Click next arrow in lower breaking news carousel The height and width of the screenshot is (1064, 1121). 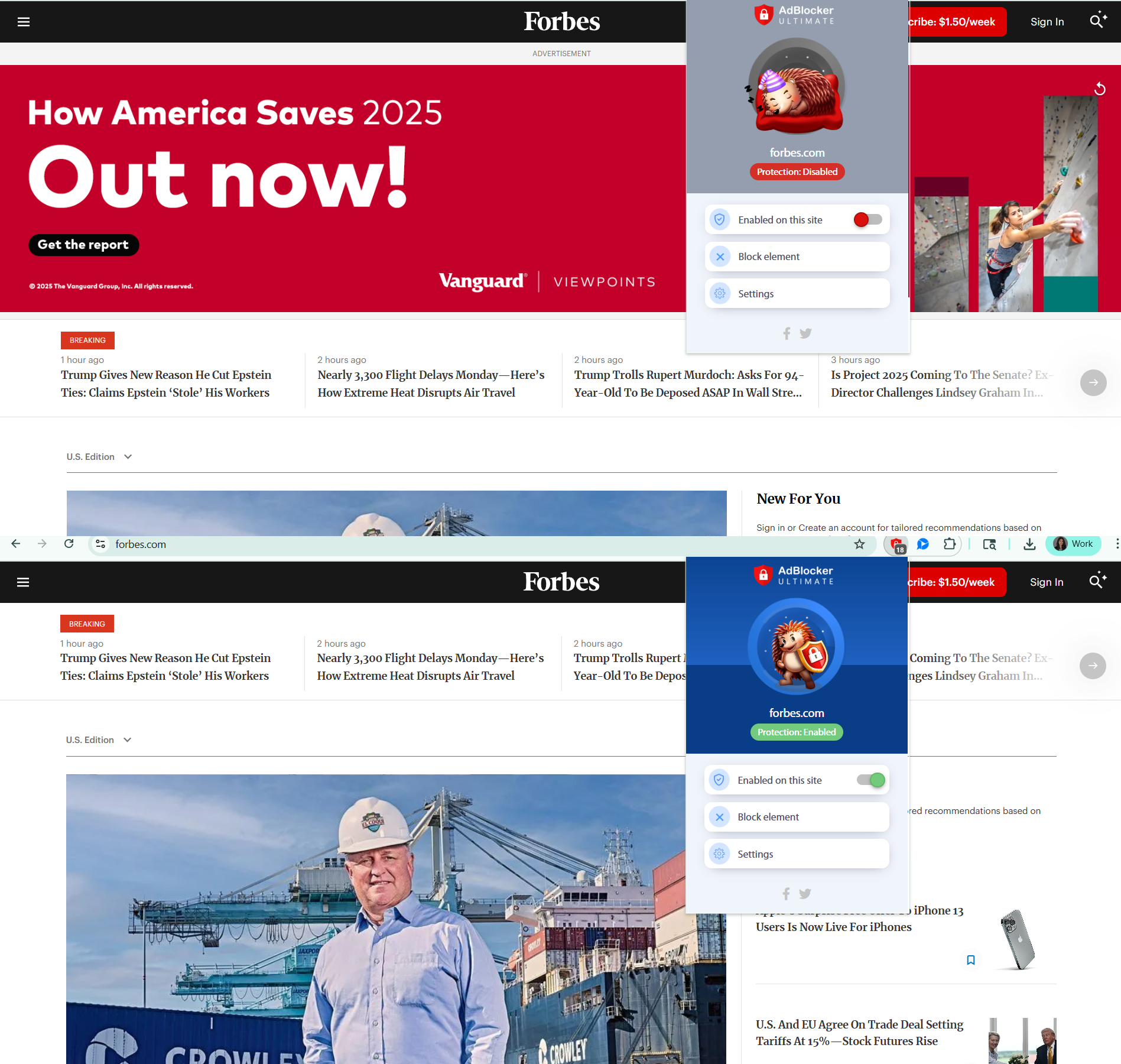(x=1093, y=666)
